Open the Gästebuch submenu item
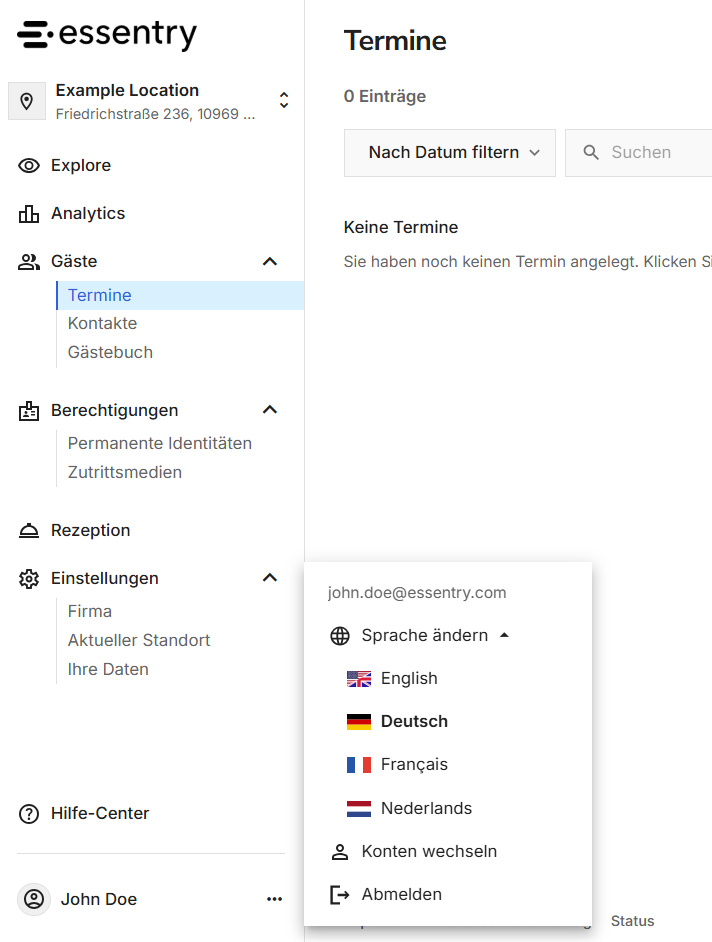 click(111, 352)
